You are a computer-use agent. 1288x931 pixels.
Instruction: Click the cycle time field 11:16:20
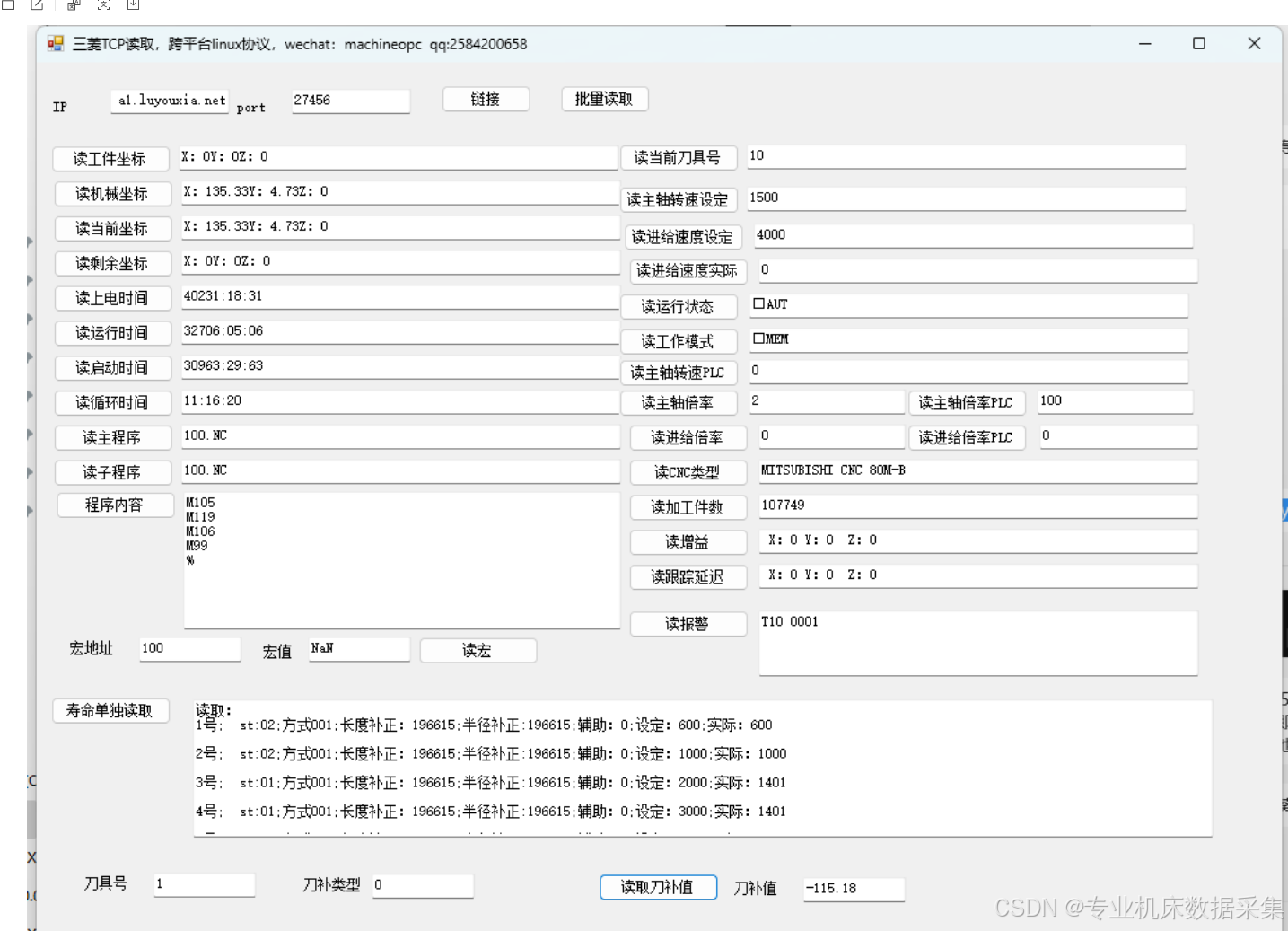(x=399, y=402)
